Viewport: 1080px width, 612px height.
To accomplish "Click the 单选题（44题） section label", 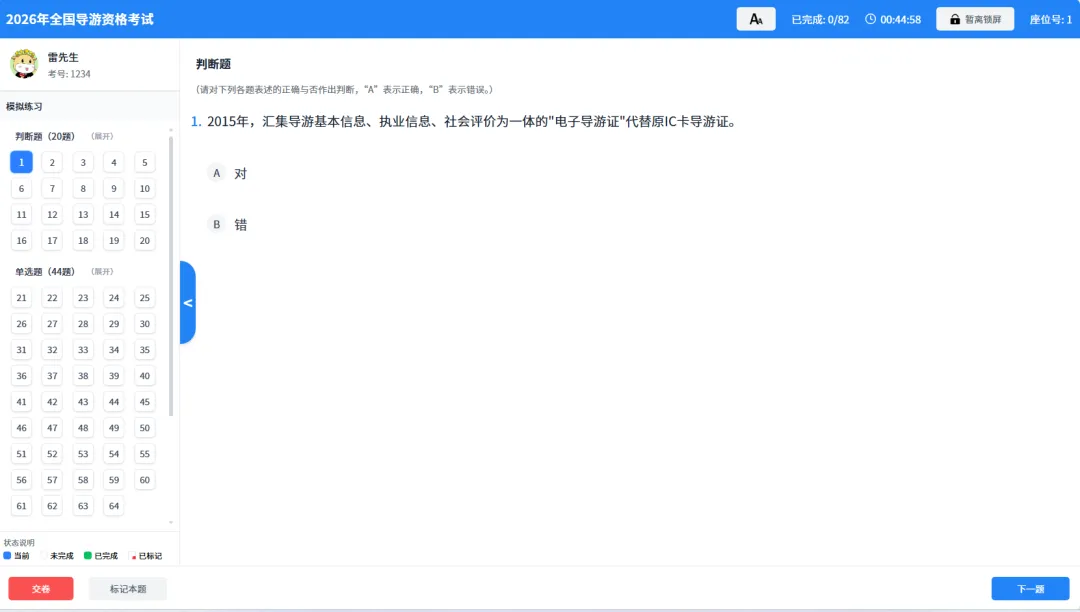I will coord(45,272).
